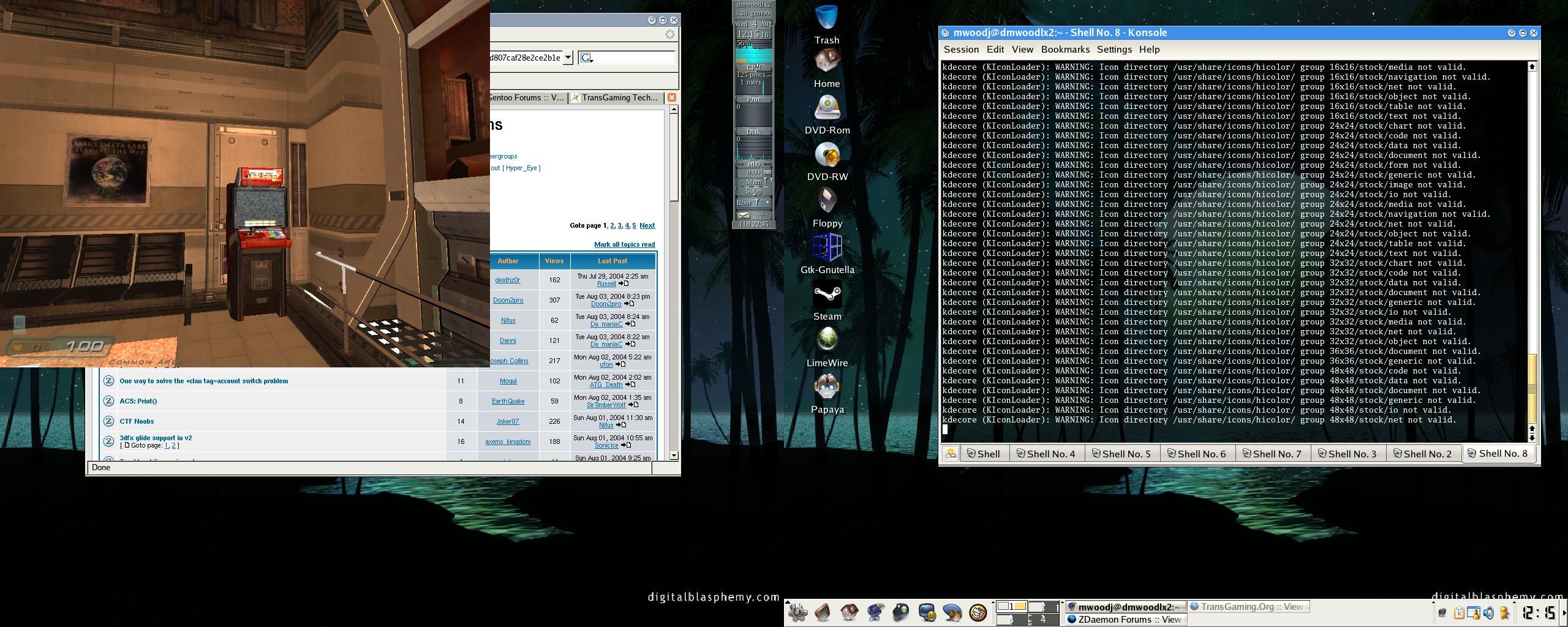Open the Google search engine selector dropdown
The height and width of the screenshot is (627, 1568).
click(587, 58)
